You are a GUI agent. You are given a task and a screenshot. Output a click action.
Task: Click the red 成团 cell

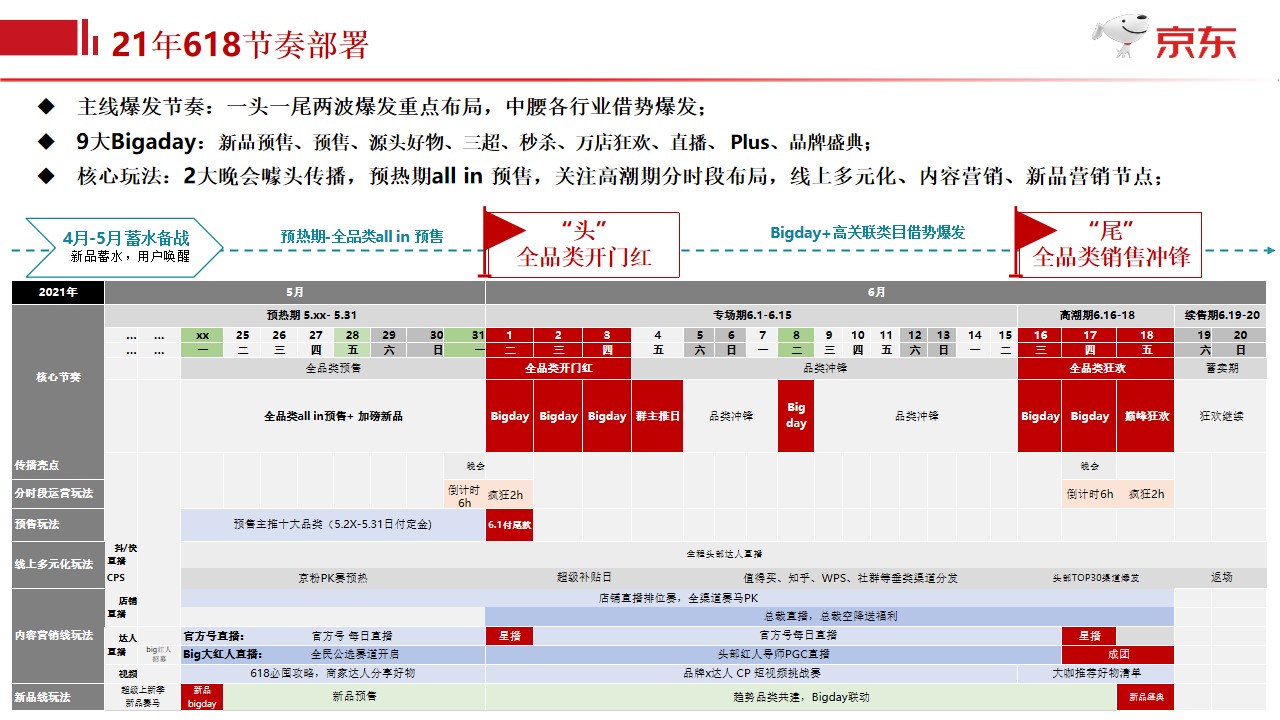click(x=1118, y=655)
